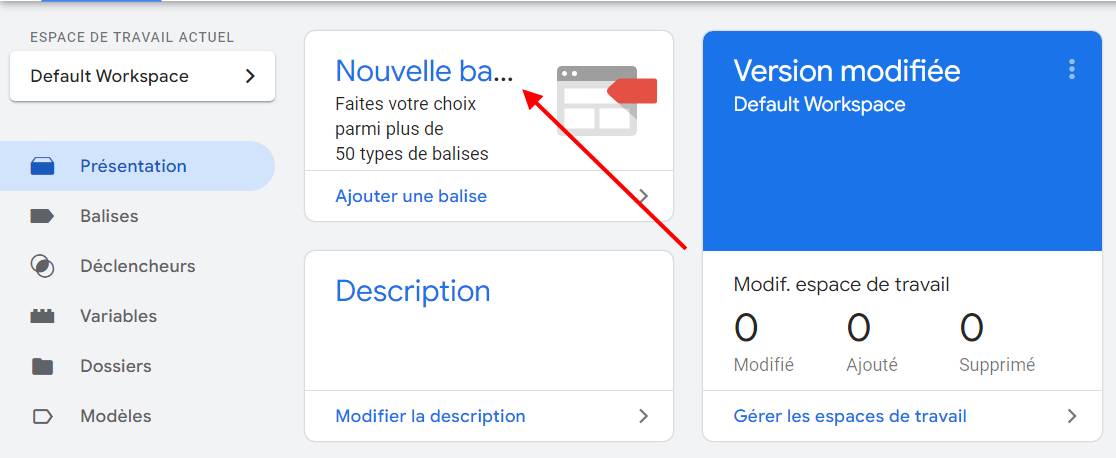The height and width of the screenshot is (458, 1116).
Task: Open Gérer les espaces de travail link
Action: (850, 416)
